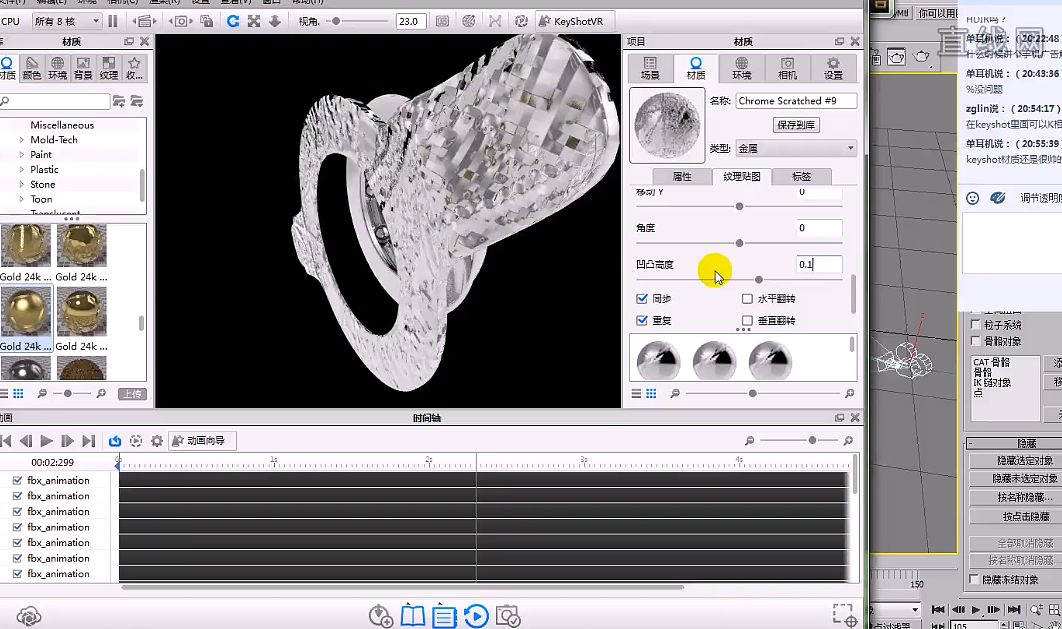Select Miscellaneous in the material tree

coord(62,125)
